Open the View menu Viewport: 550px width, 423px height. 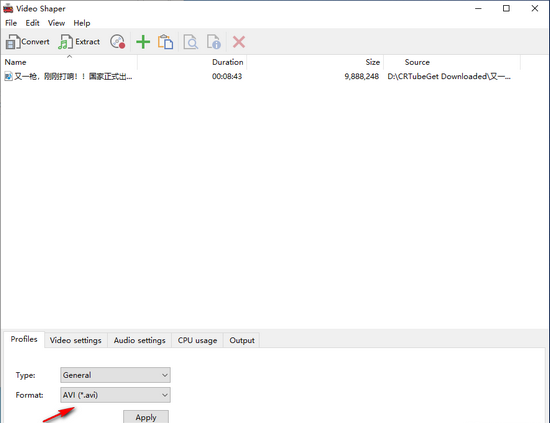[56, 23]
